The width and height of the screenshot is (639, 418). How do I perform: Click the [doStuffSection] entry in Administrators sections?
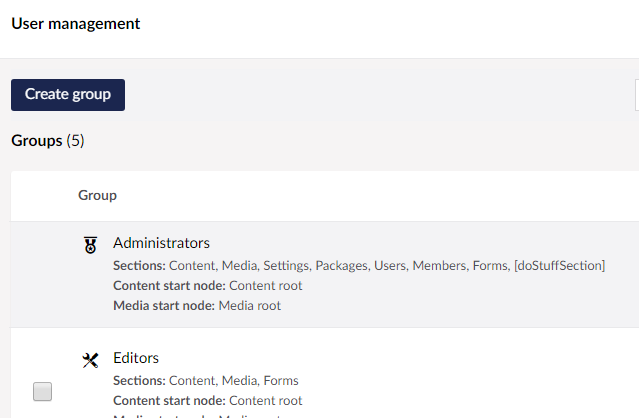click(x=560, y=266)
